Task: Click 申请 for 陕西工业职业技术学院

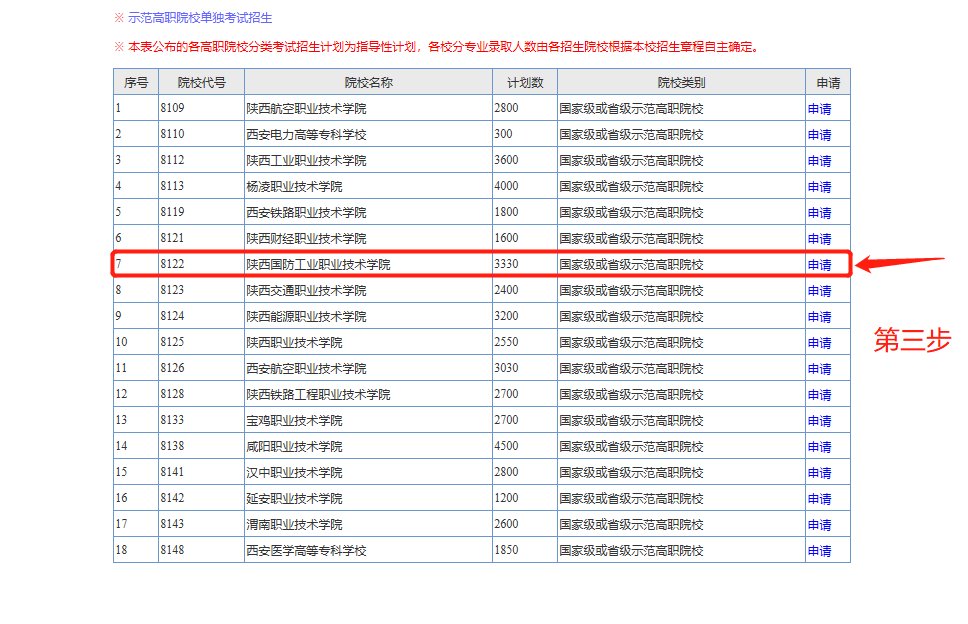Action: [819, 161]
